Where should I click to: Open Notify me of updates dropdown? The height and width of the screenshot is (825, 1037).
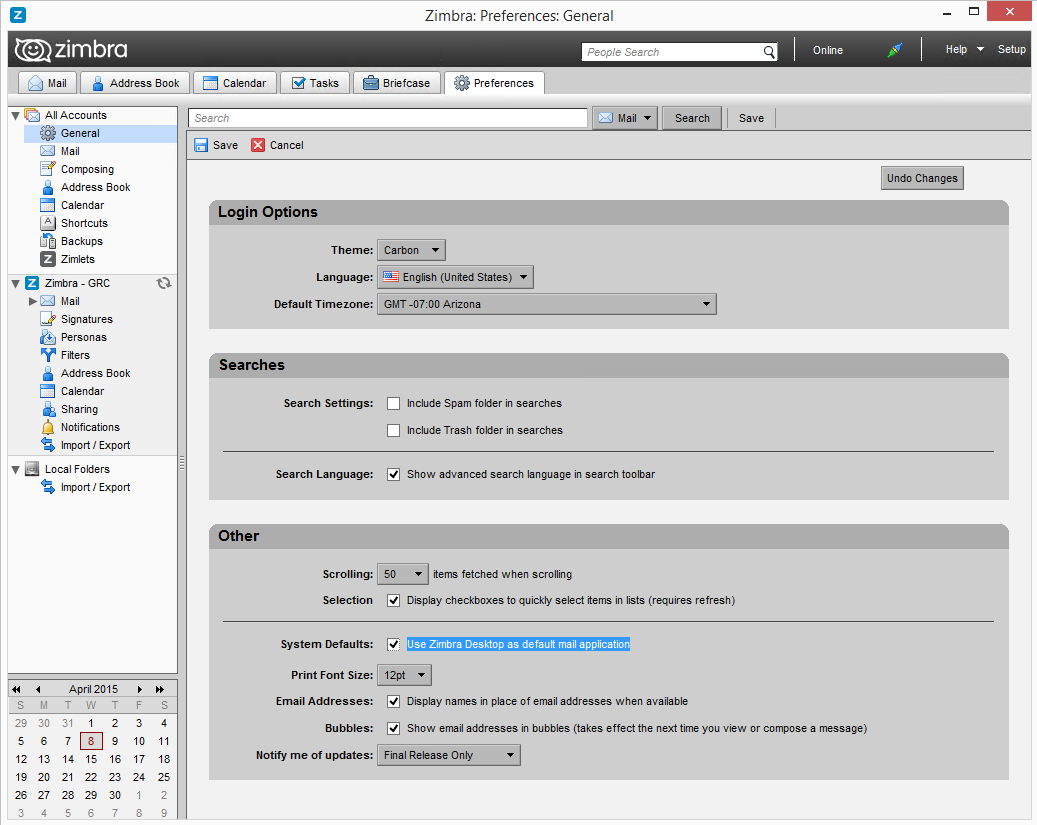click(x=448, y=756)
